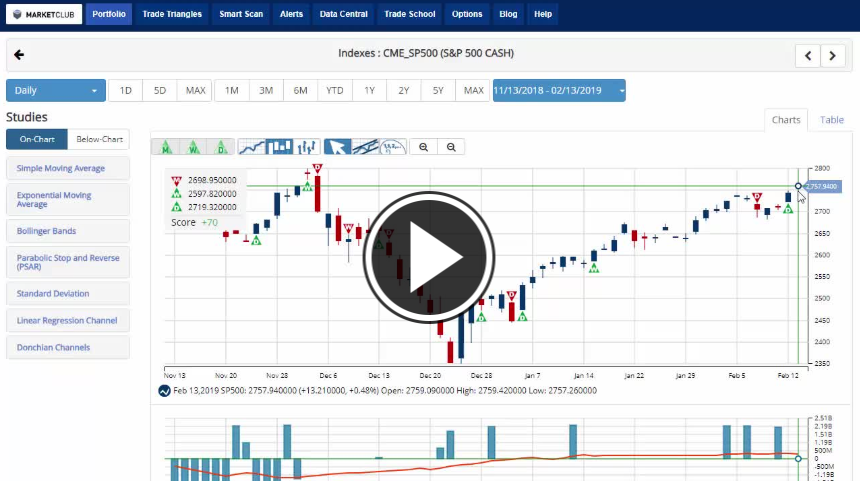Switch to OHLC bar chart style

(x=307, y=147)
